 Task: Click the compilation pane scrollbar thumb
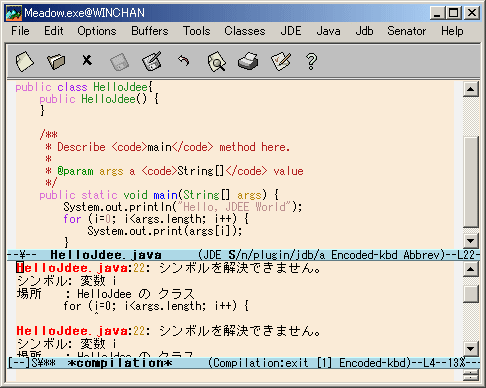pos(471,294)
